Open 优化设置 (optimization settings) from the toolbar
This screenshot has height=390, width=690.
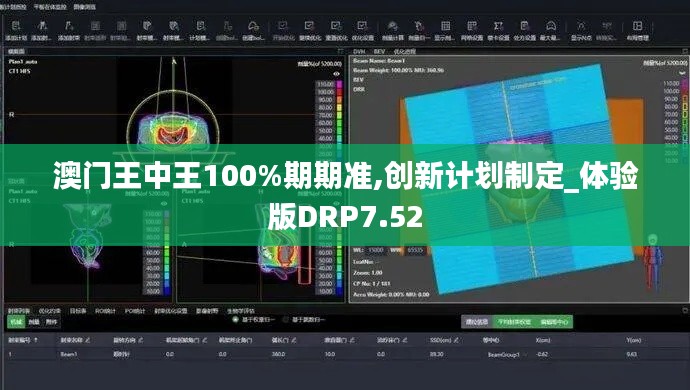click(362, 30)
